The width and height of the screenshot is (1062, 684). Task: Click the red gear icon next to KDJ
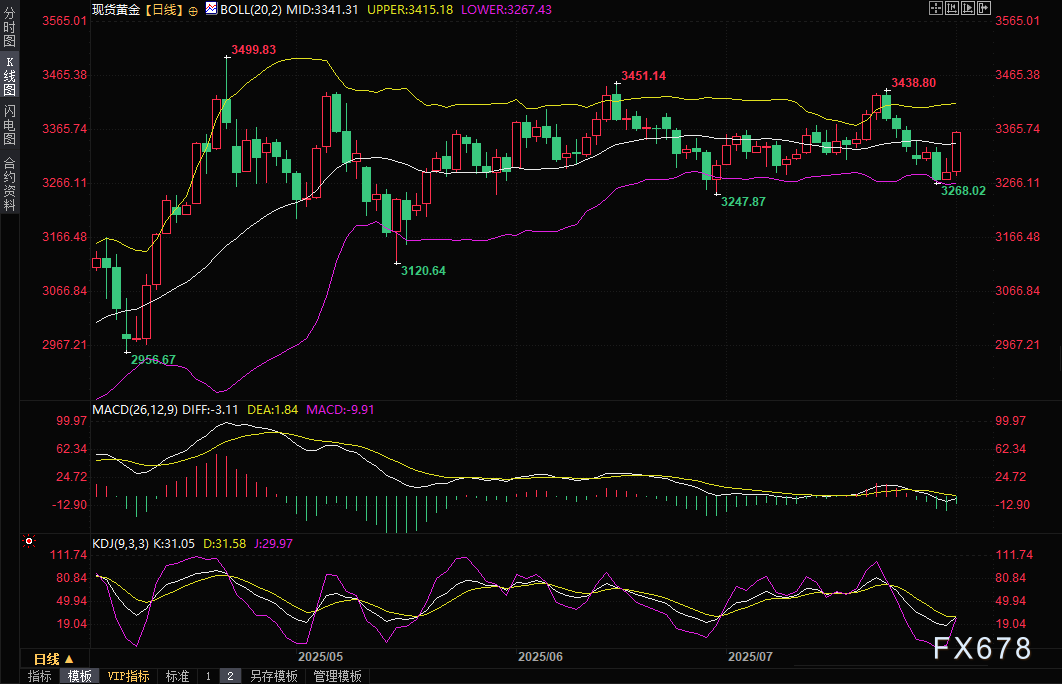point(29,541)
